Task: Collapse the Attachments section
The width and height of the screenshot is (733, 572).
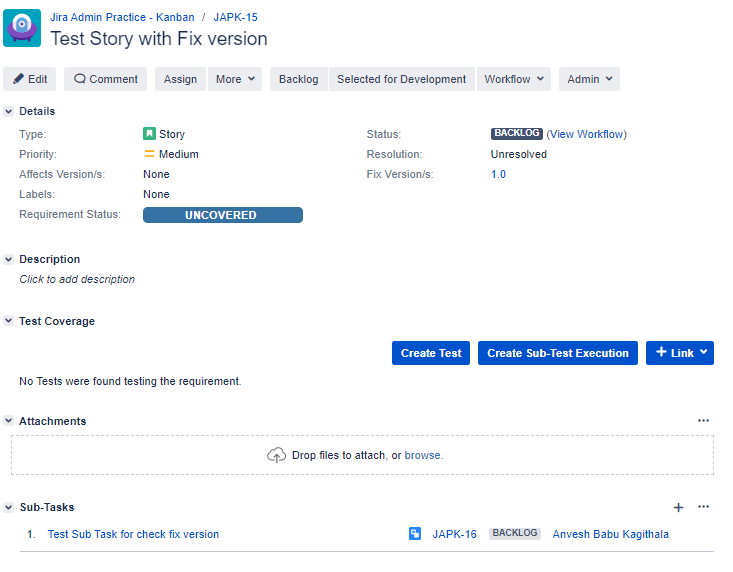Action: 8,421
